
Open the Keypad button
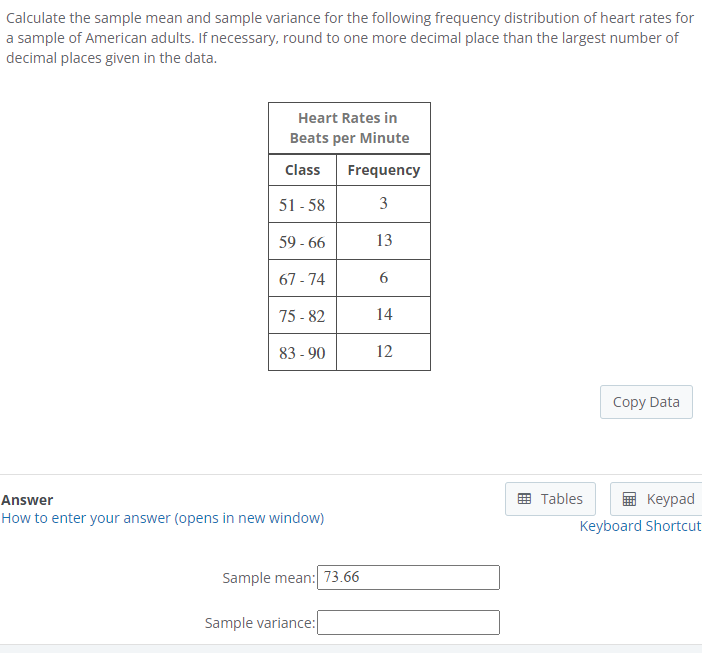point(656,499)
